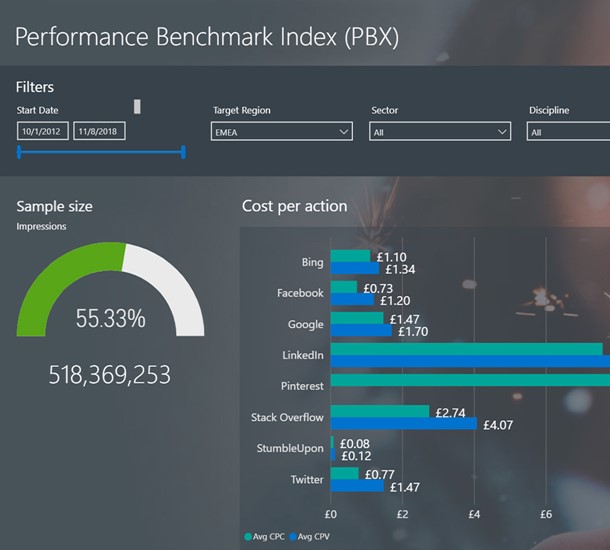Screen dimensions: 610x550
Task: Click Stack Overflow Avg CPC teal bar
Action: pos(380,412)
